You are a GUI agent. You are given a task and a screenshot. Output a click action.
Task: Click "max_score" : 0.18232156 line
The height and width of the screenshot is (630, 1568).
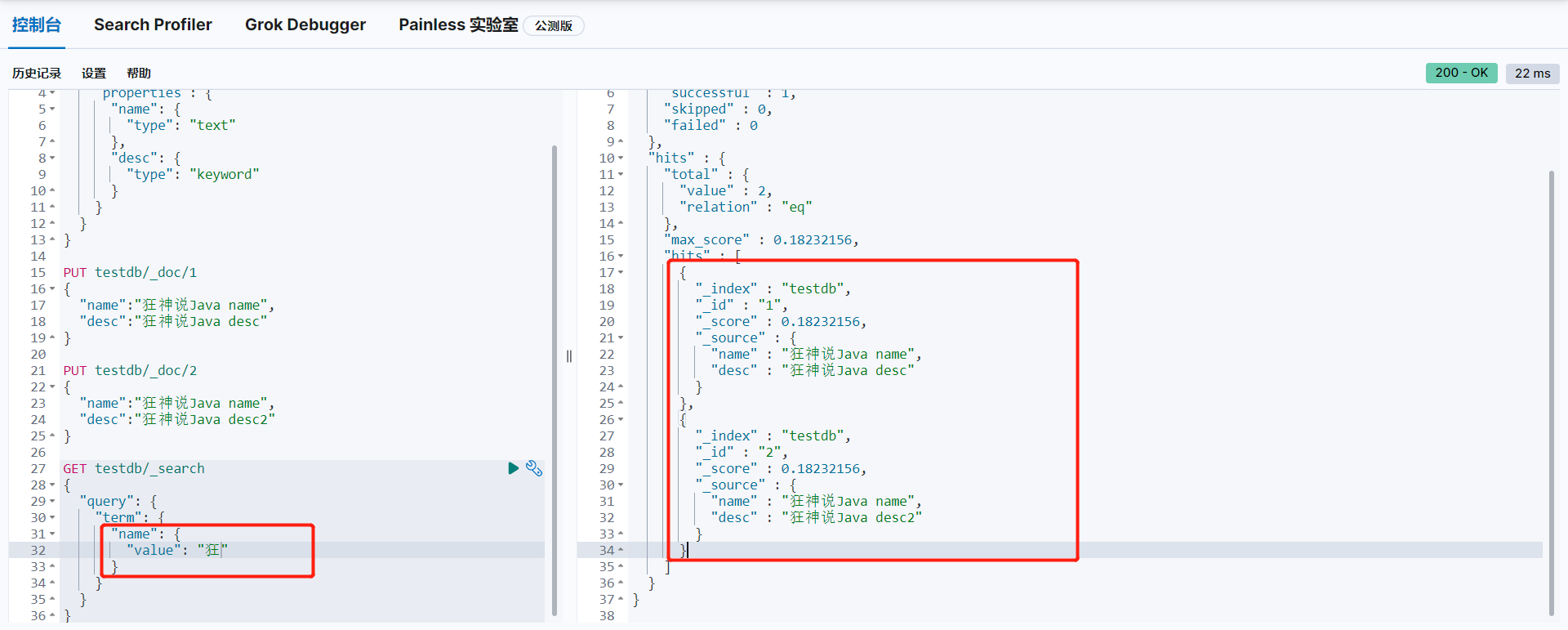tap(761, 239)
